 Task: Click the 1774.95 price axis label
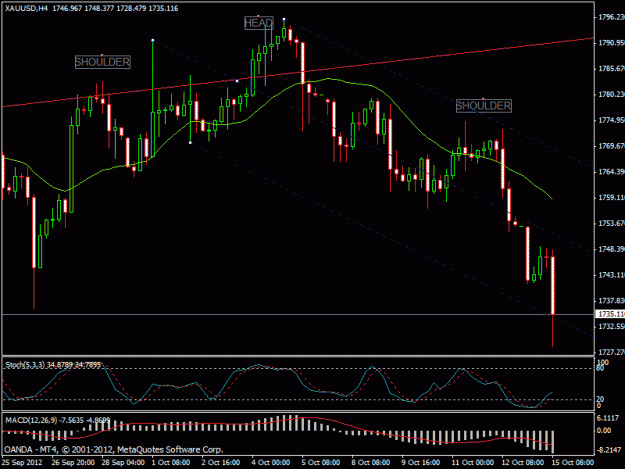[x=611, y=120]
